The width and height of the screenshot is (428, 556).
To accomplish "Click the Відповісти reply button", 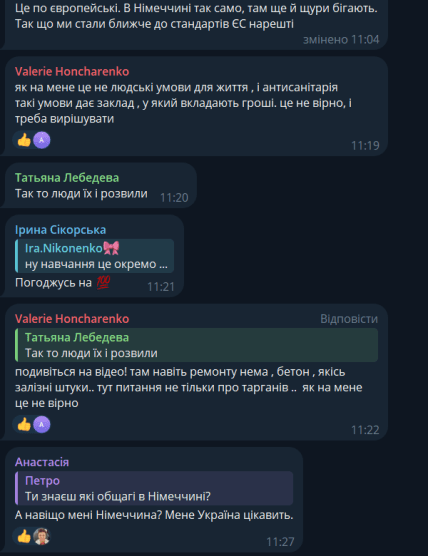I will (349, 319).
